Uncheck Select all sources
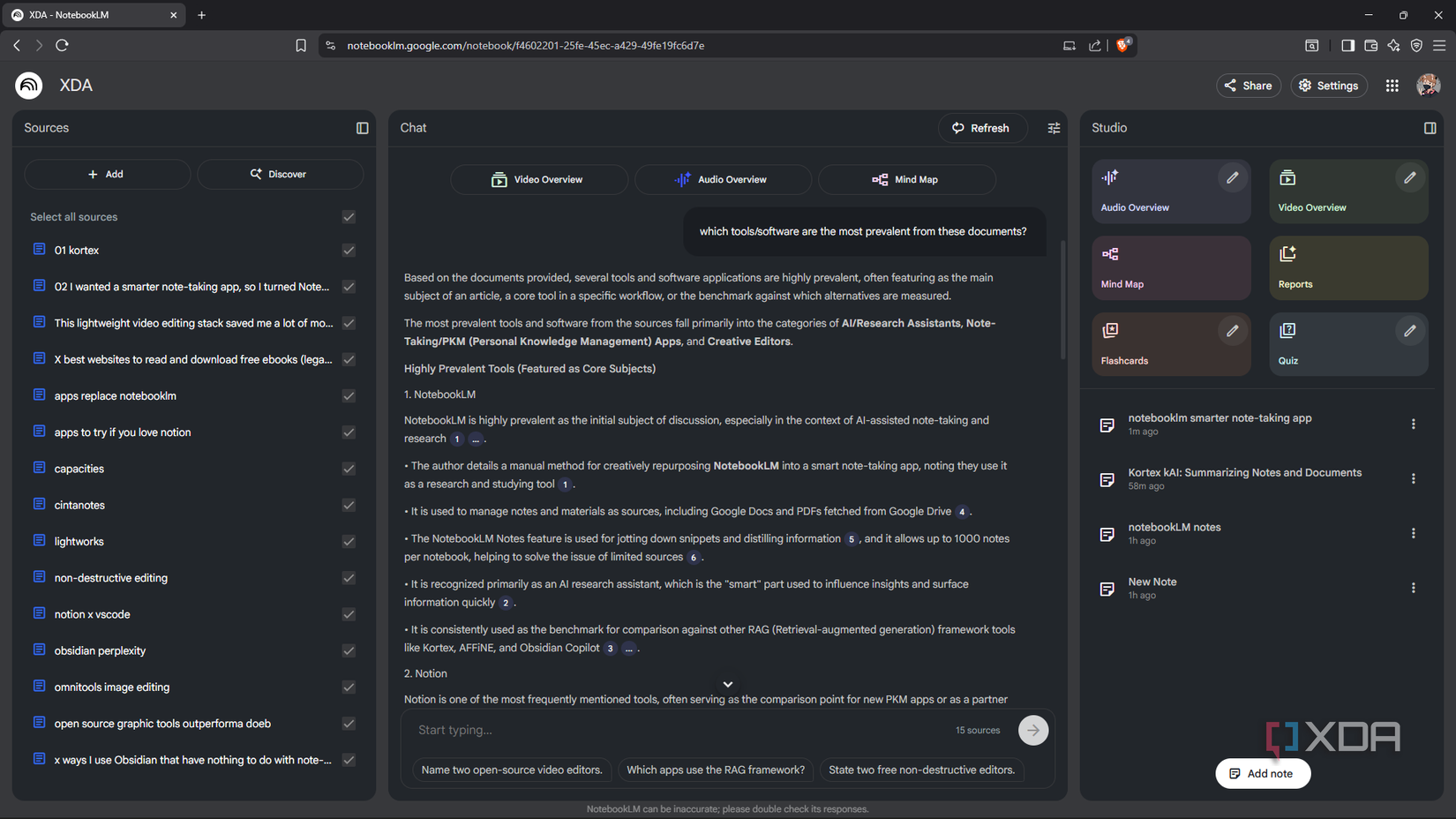 348,216
